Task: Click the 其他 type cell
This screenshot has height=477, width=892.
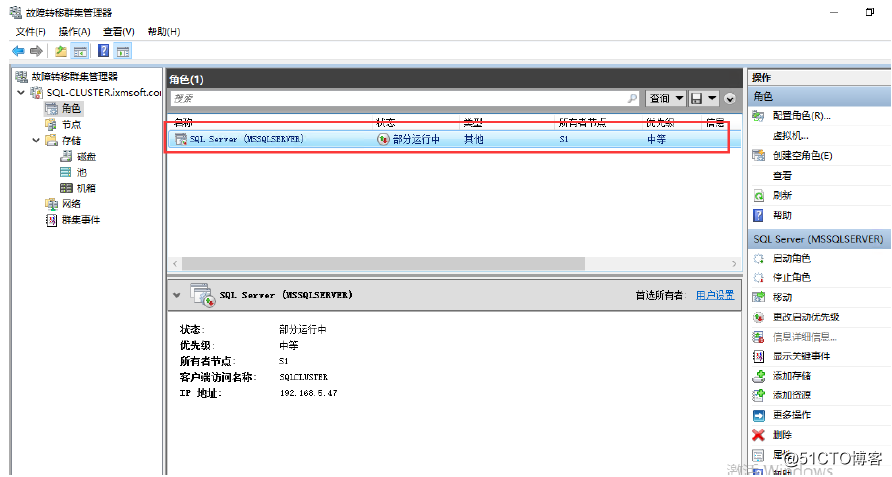Action: pos(473,139)
